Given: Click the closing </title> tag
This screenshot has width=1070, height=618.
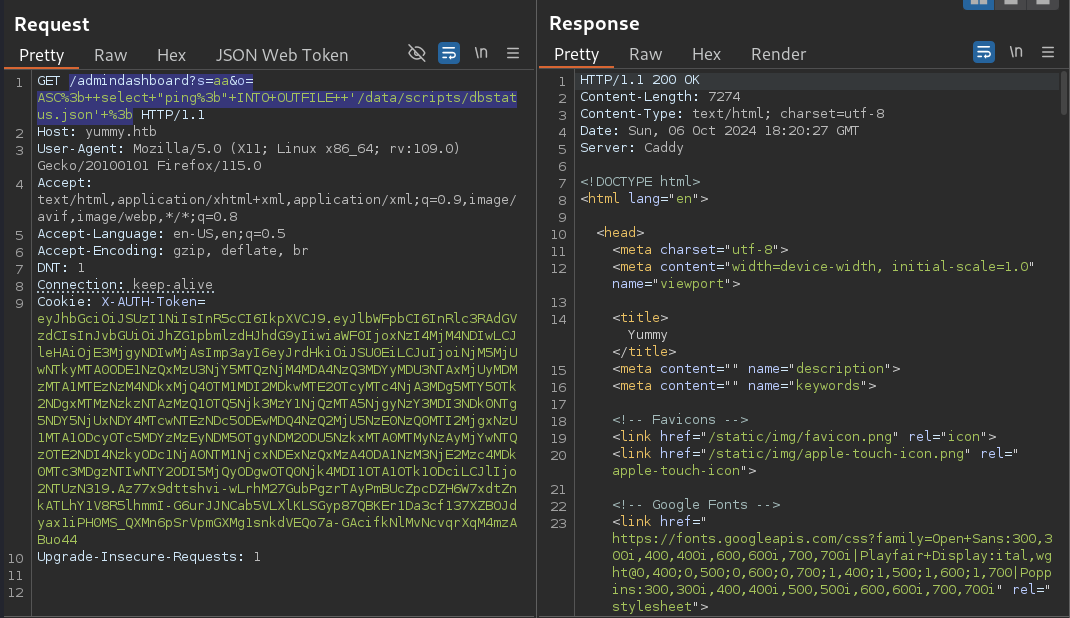Looking at the screenshot, I should click(644, 352).
